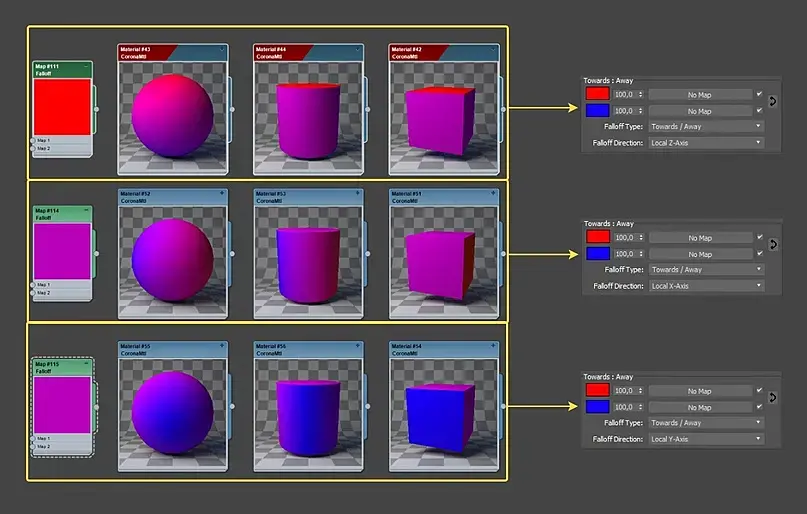
Task: Select the red preview of Map #111 Falloff
Action: point(62,107)
